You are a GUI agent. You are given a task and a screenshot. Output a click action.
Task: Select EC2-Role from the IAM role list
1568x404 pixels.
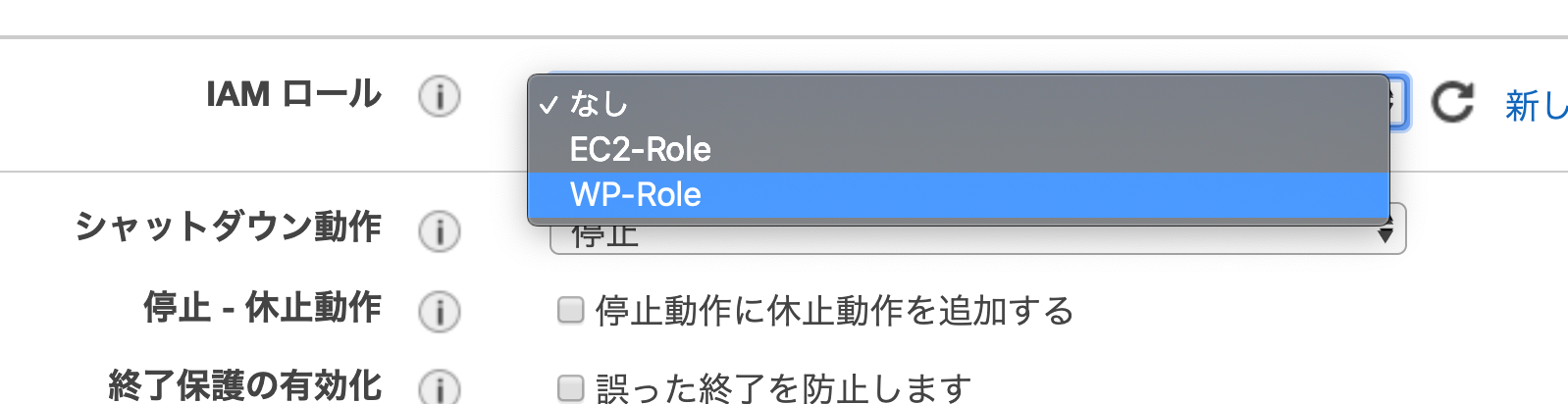click(959, 149)
